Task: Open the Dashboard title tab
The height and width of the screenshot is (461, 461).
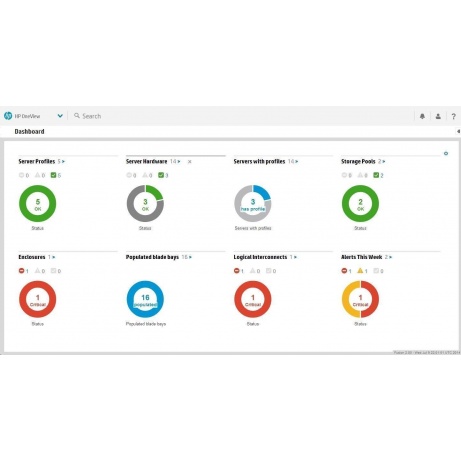Action: 29,131
